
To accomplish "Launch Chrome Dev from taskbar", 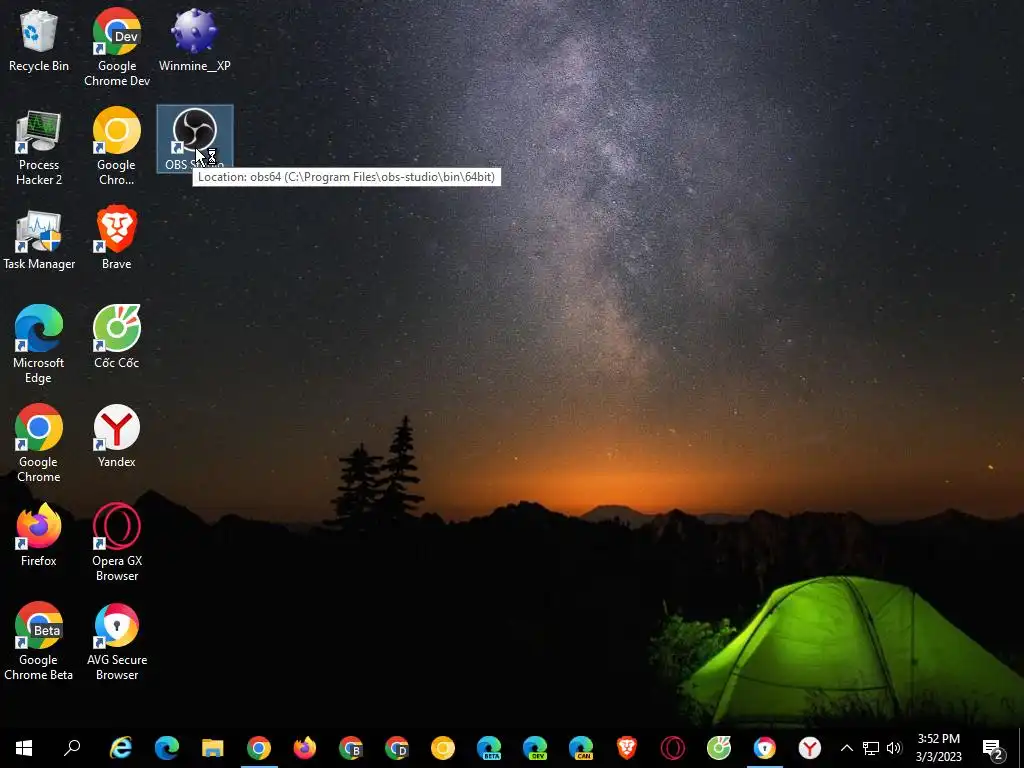I will click(x=396, y=748).
